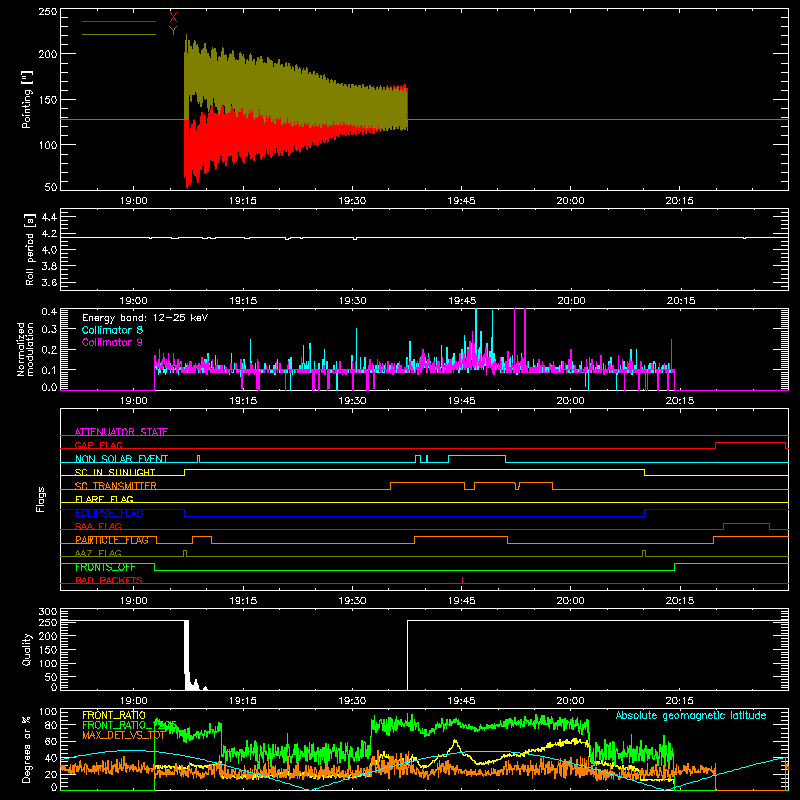Click the 0.4 tick on modulation axis
The width and height of the screenshot is (800, 800).
pyautogui.click(x=49, y=312)
